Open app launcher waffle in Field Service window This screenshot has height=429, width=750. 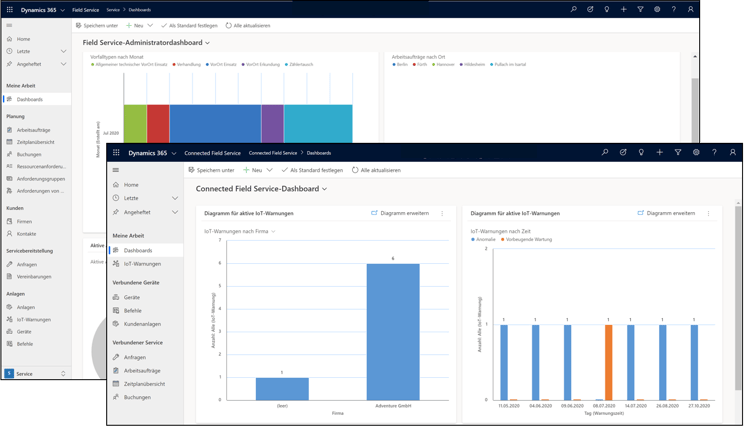click(x=10, y=10)
